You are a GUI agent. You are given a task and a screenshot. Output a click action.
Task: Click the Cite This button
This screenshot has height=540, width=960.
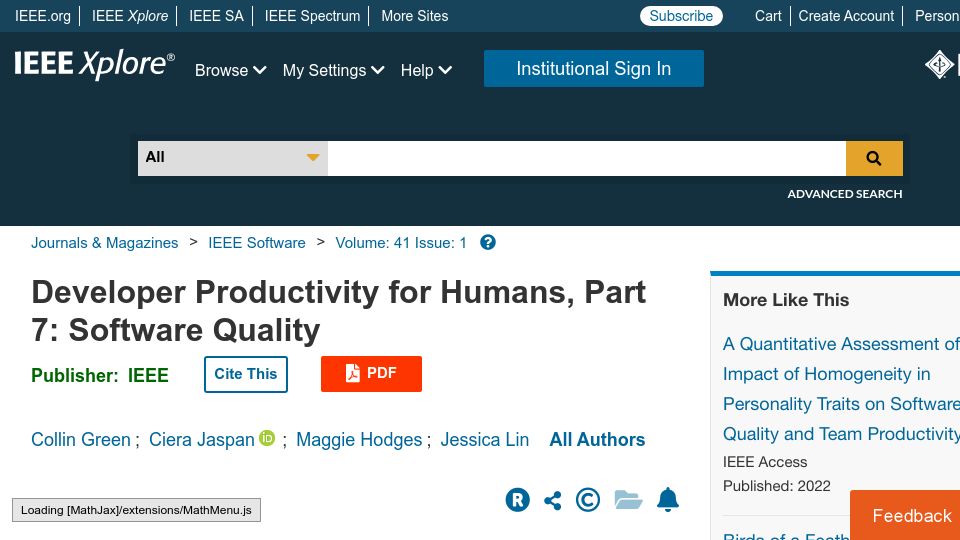coord(246,374)
